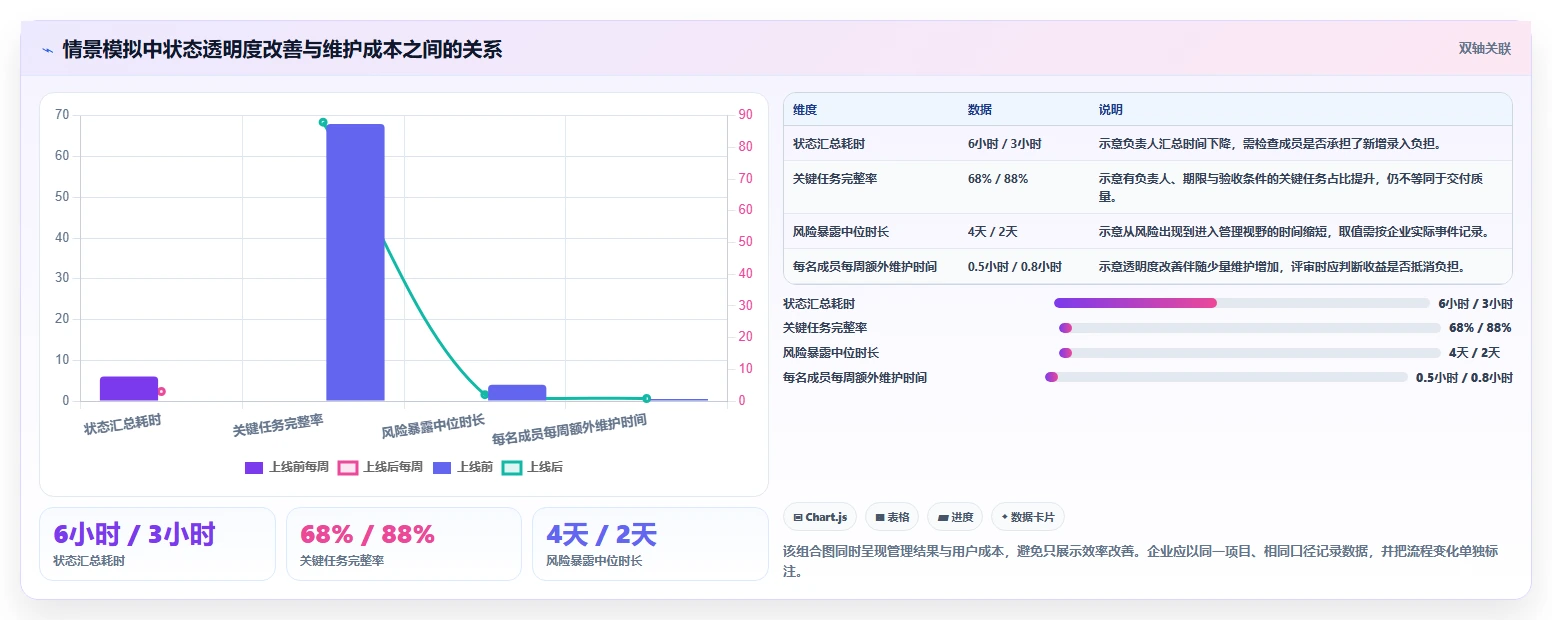The width and height of the screenshot is (1552, 620).
Task: Click the 表格 tag icon
Action: [x=880, y=518]
